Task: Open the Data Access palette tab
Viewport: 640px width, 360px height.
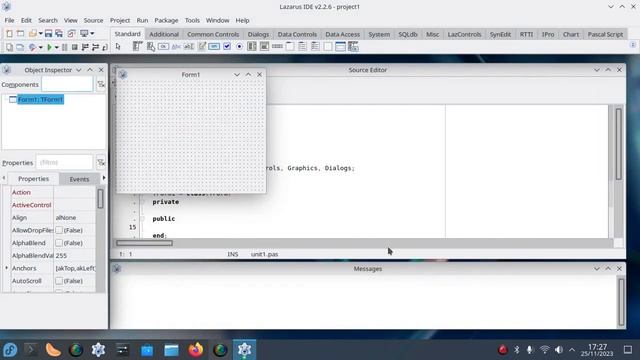Action: point(342,34)
